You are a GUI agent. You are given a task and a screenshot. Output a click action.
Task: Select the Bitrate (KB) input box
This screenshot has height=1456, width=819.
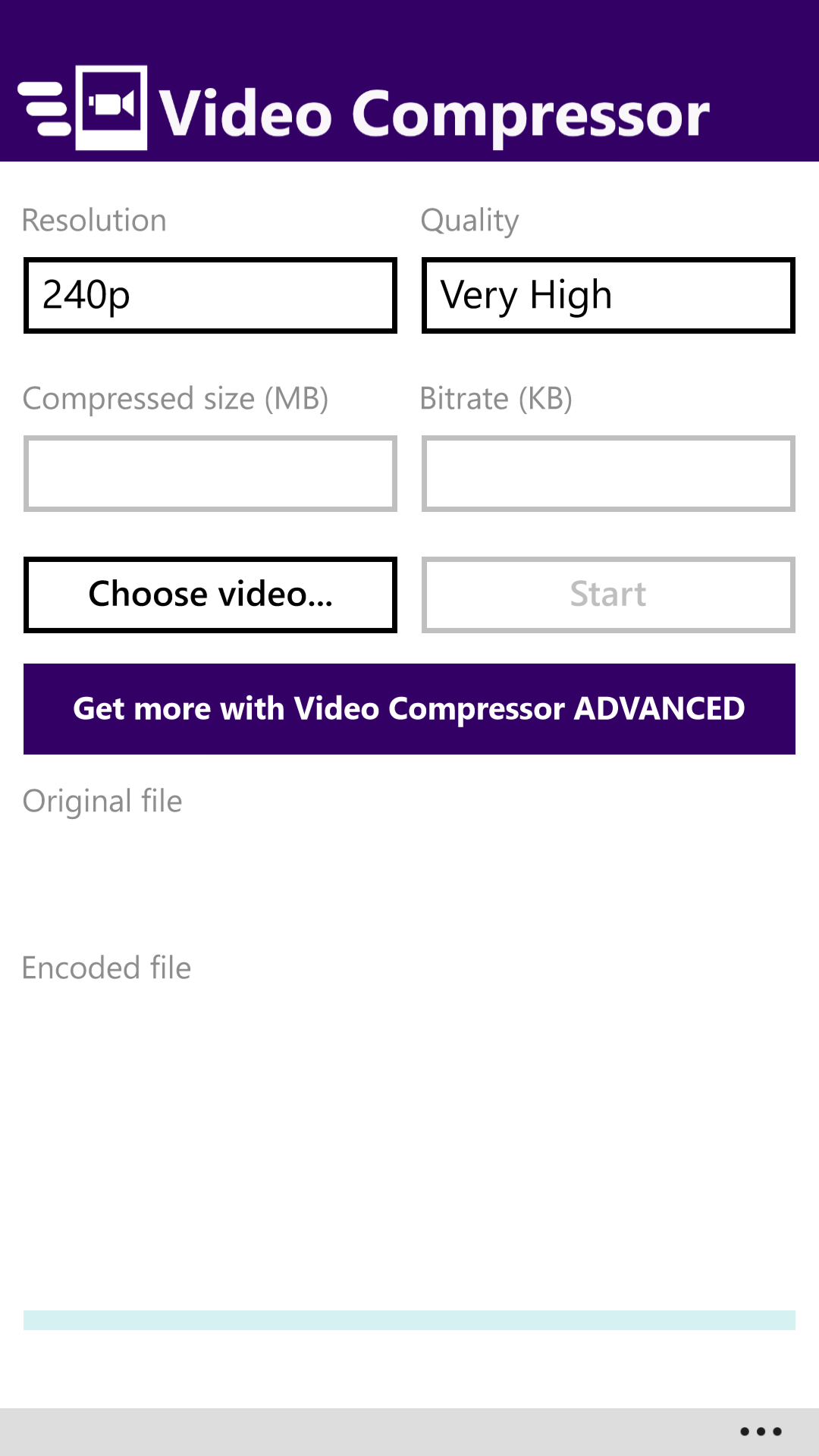pyautogui.click(x=608, y=473)
